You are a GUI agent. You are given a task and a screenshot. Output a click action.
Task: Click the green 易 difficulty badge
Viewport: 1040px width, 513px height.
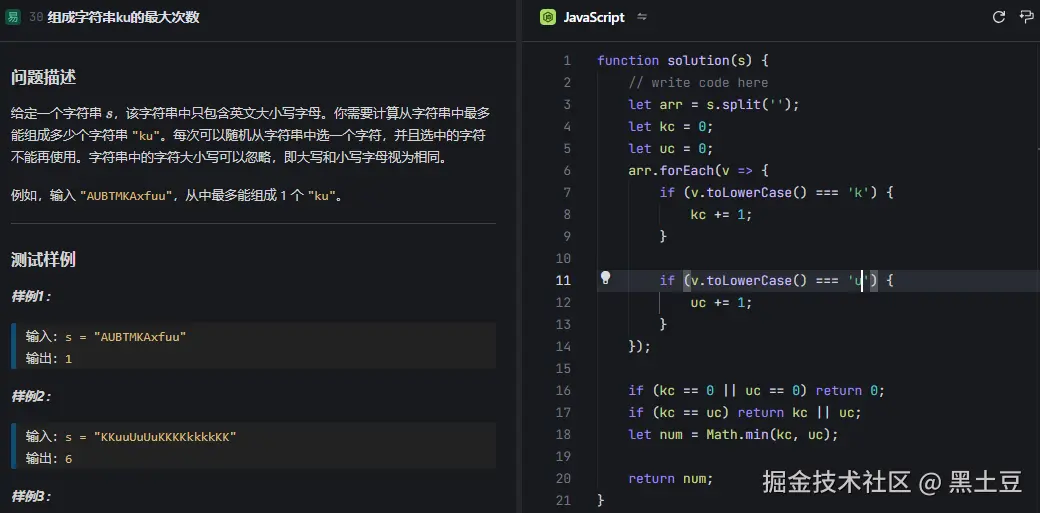[x=13, y=17]
